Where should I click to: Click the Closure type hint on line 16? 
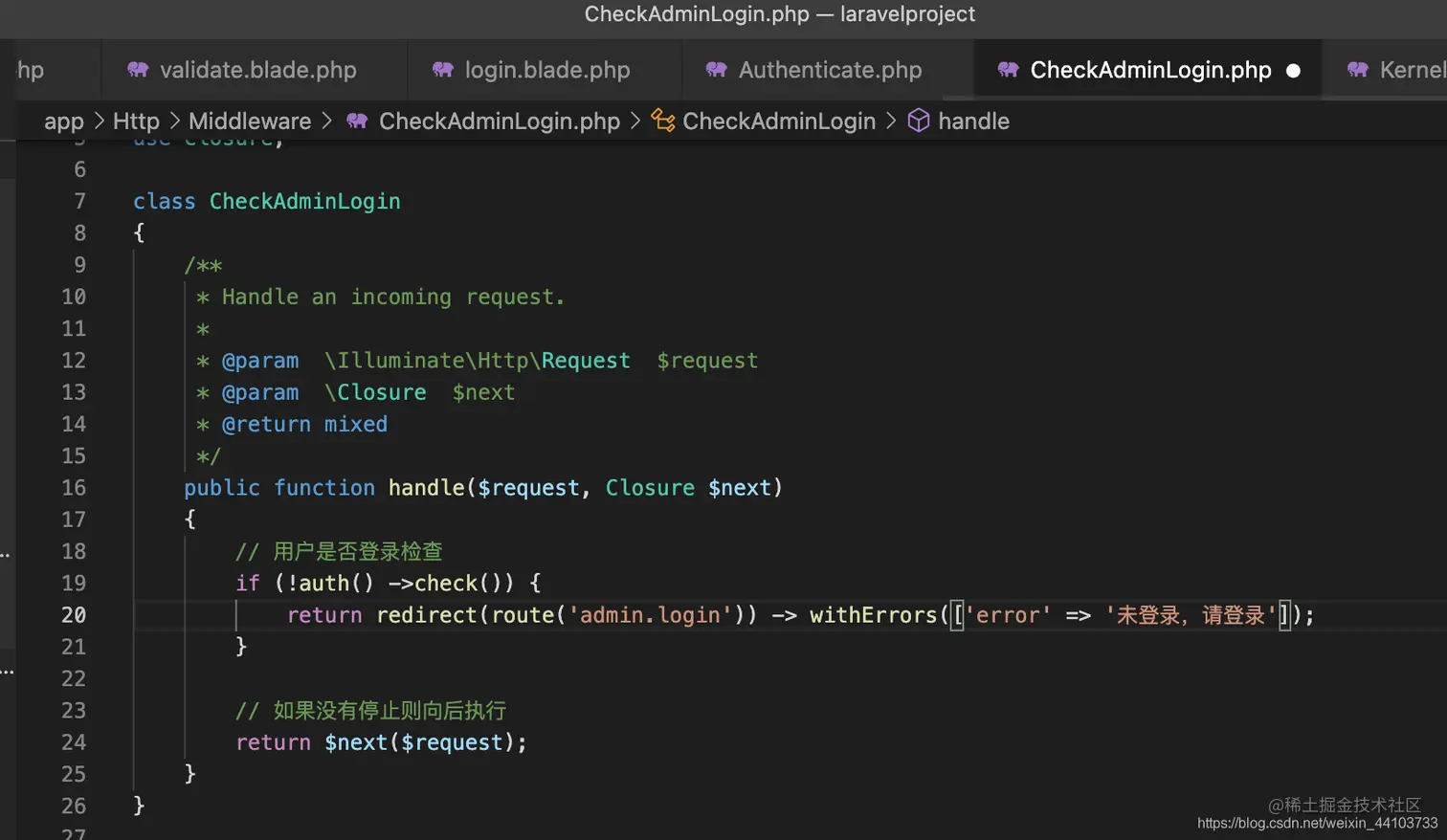[x=650, y=488]
